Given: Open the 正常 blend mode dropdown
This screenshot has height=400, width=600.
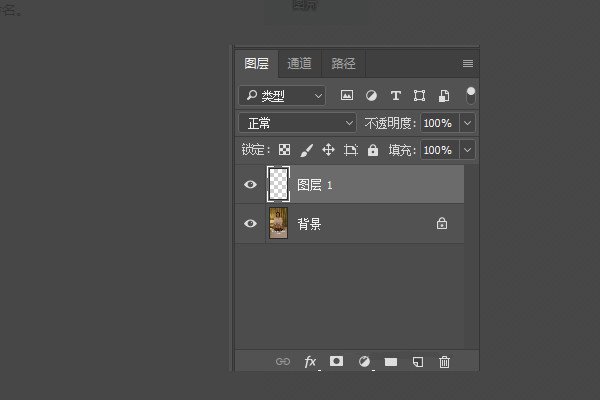Looking at the screenshot, I should point(298,123).
